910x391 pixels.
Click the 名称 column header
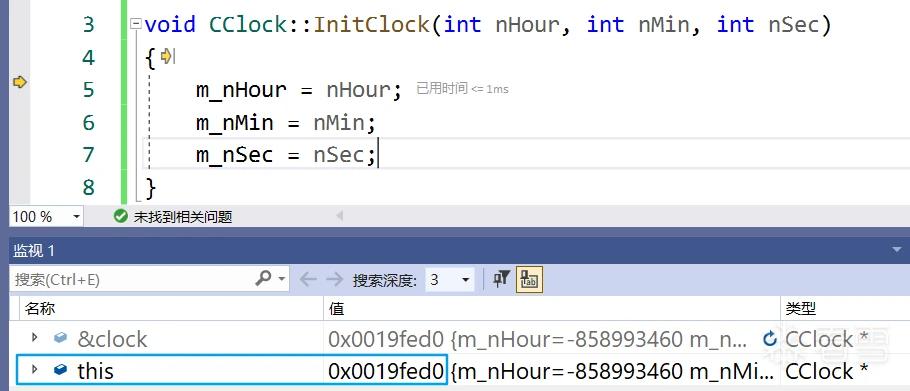[39, 308]
